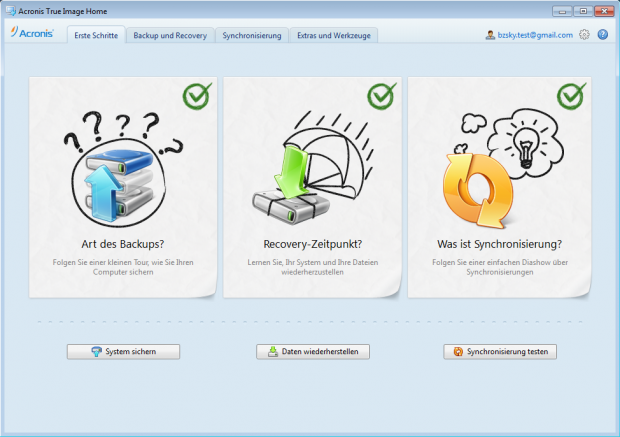Open 'Was ist Synchronisierung?' heading
620x437 pixels.
(499, 244)
